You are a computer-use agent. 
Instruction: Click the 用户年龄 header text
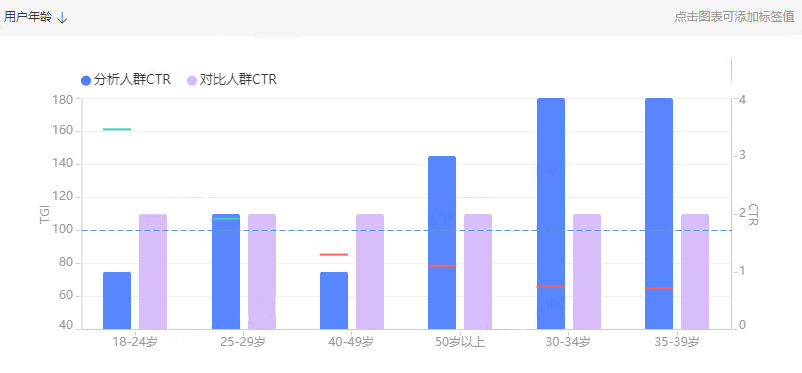[28, 17]
